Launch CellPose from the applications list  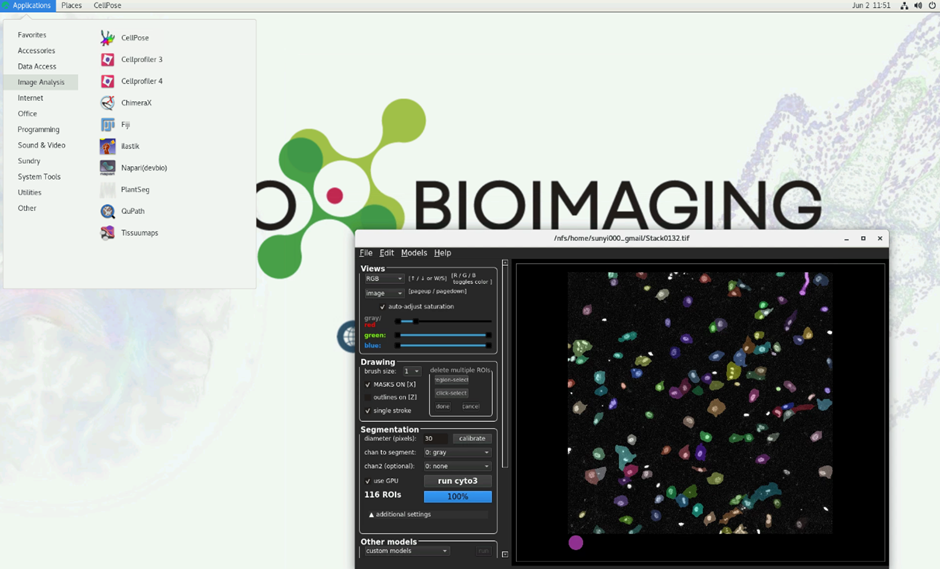(134, 38)
